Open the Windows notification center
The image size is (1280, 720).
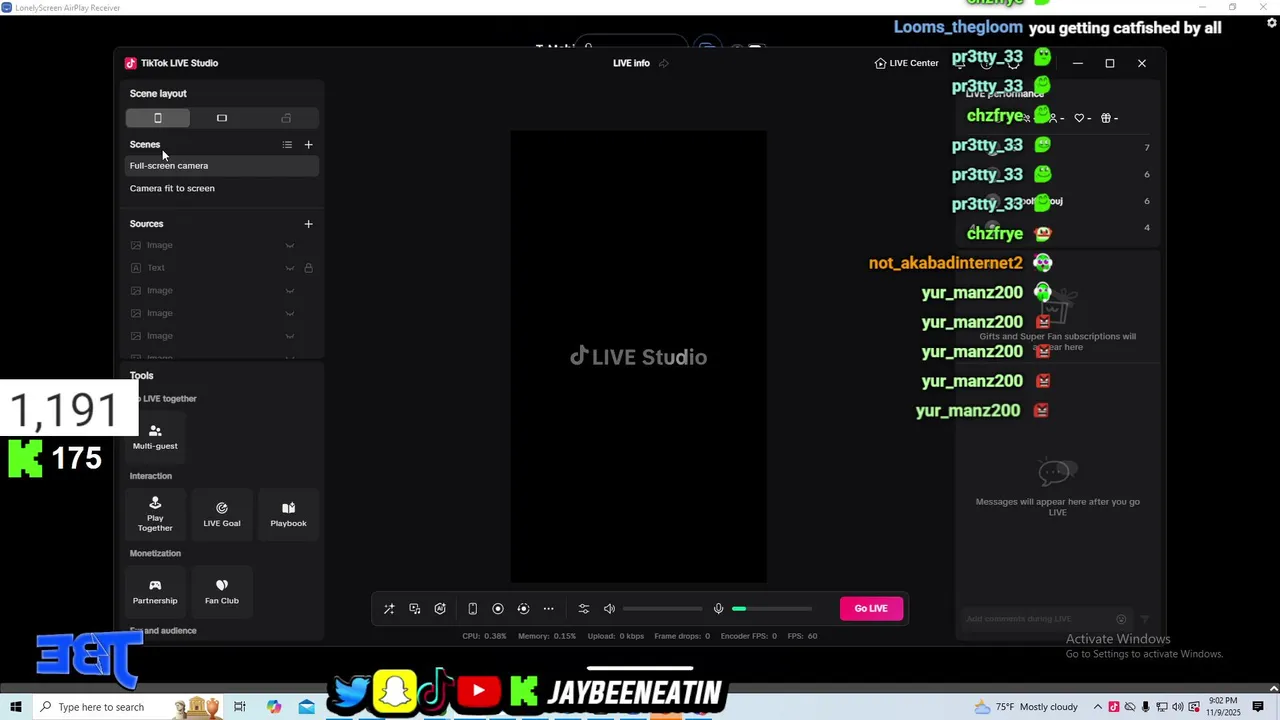coord(1258,707)
